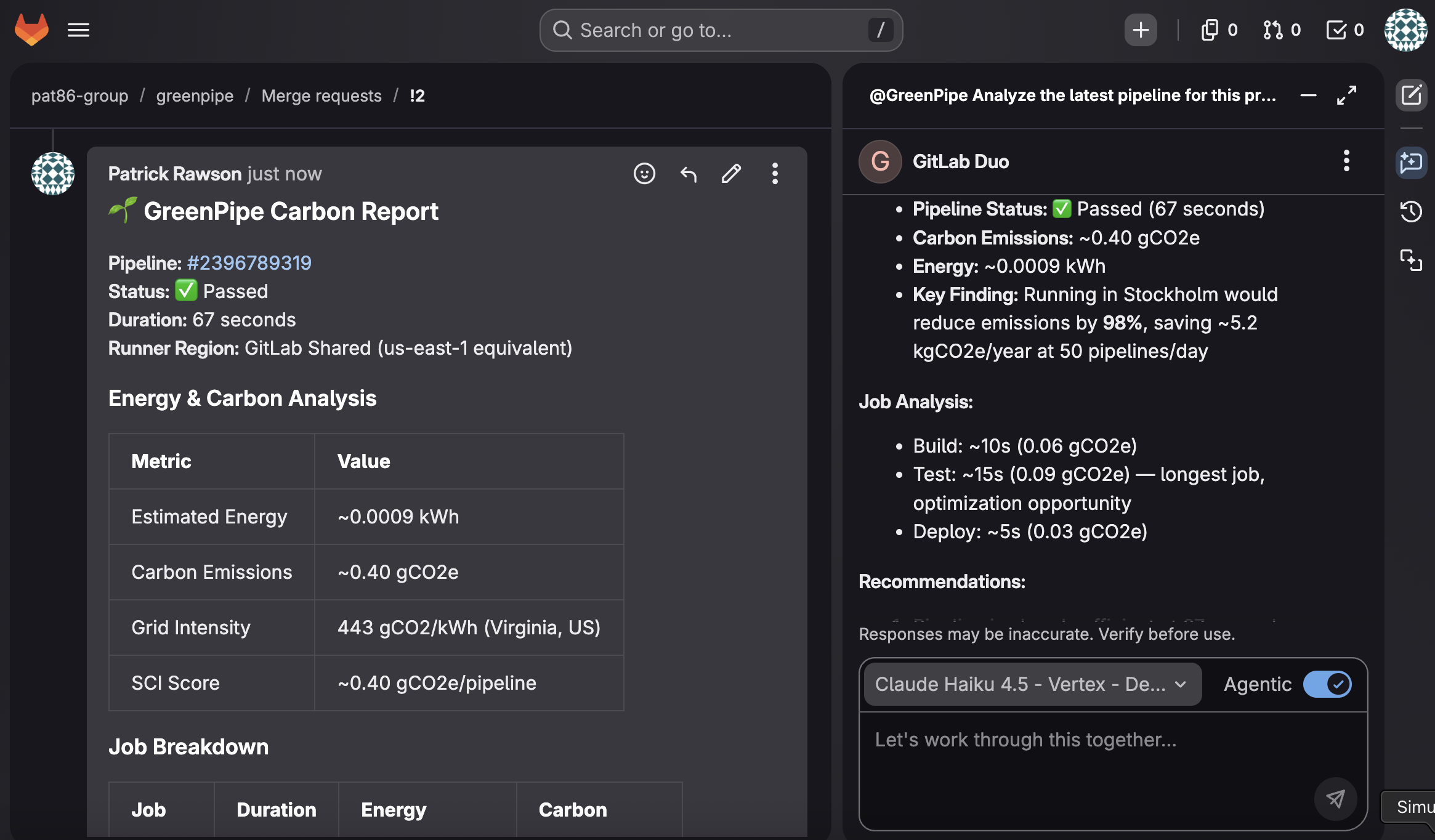The height and width of the screenshot is (840, 1435).
Task: Open GitLab Duo's three-dot options menu
Action: pos(1346,161)
